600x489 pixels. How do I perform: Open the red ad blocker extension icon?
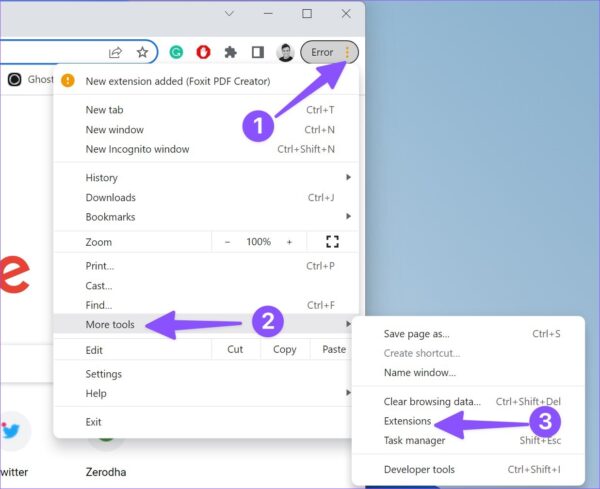(x=203, y=52)
